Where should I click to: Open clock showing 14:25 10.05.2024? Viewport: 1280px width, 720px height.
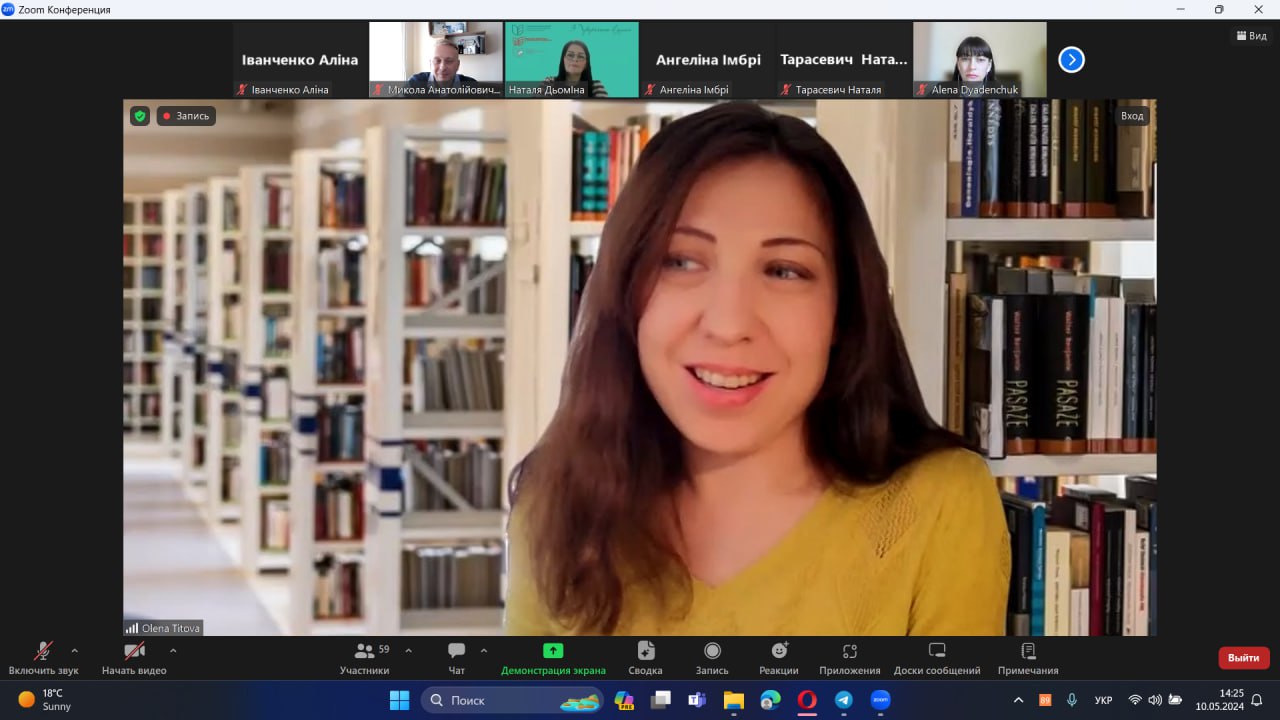[x=1218, y=700]
